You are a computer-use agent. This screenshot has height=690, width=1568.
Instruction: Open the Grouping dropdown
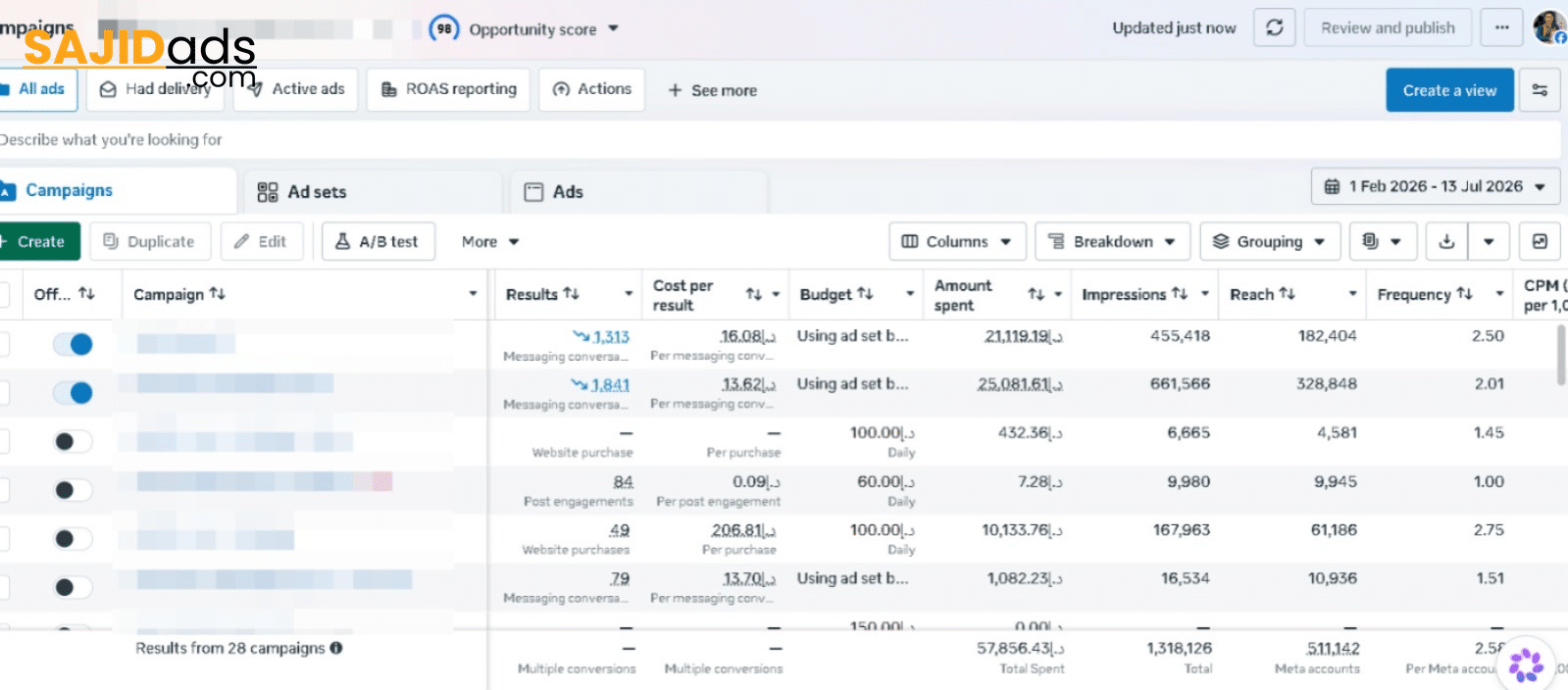coord(1270,241)
